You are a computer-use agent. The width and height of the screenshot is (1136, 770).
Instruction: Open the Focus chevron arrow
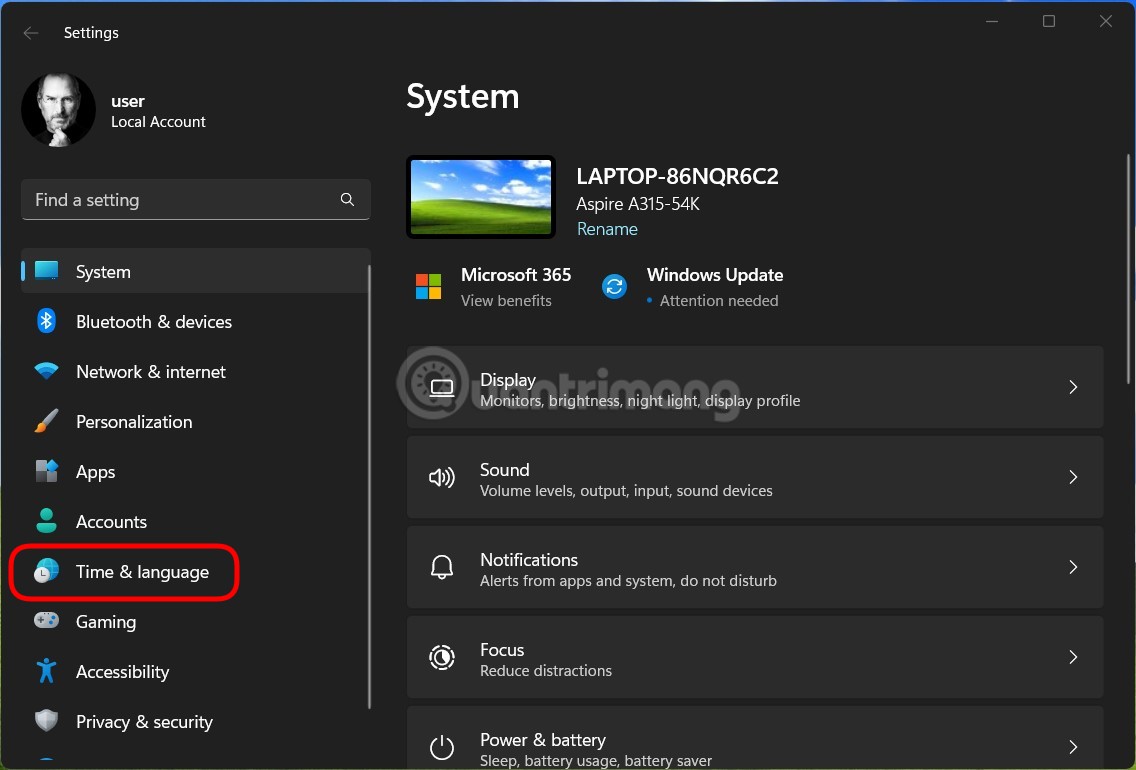point(1073,656)
